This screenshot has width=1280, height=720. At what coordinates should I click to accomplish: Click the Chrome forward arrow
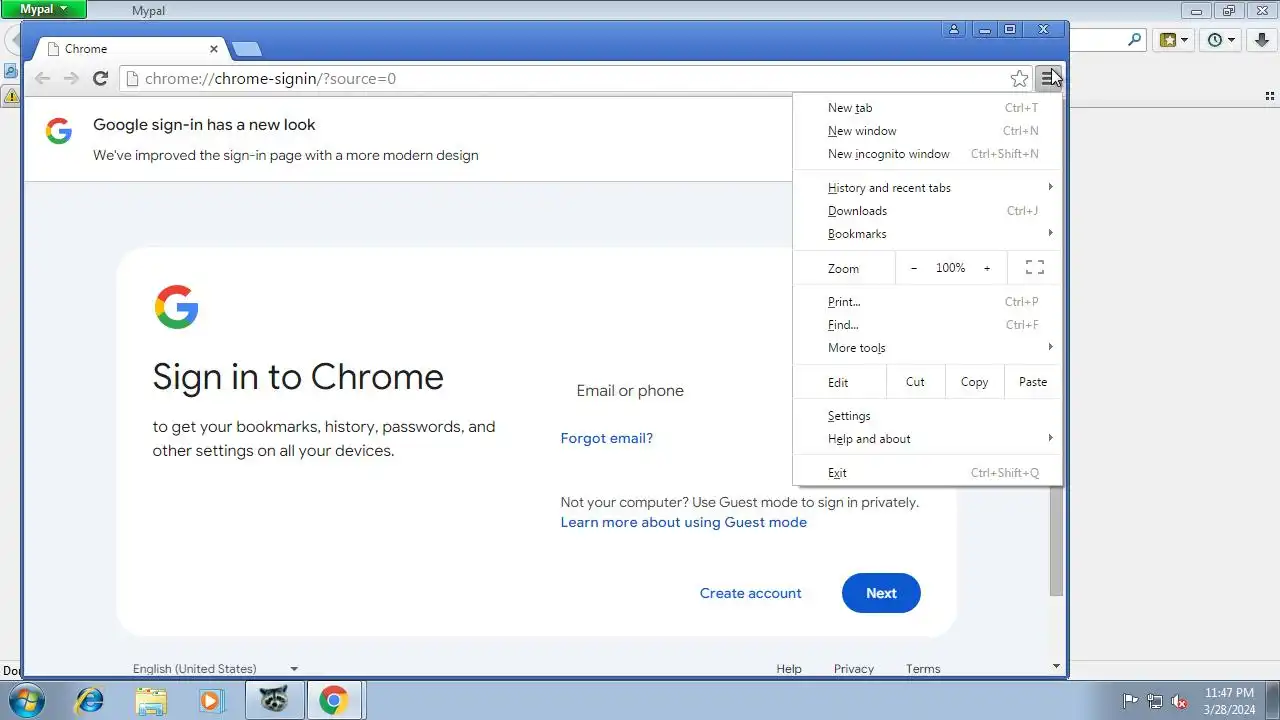coord(71,78)
